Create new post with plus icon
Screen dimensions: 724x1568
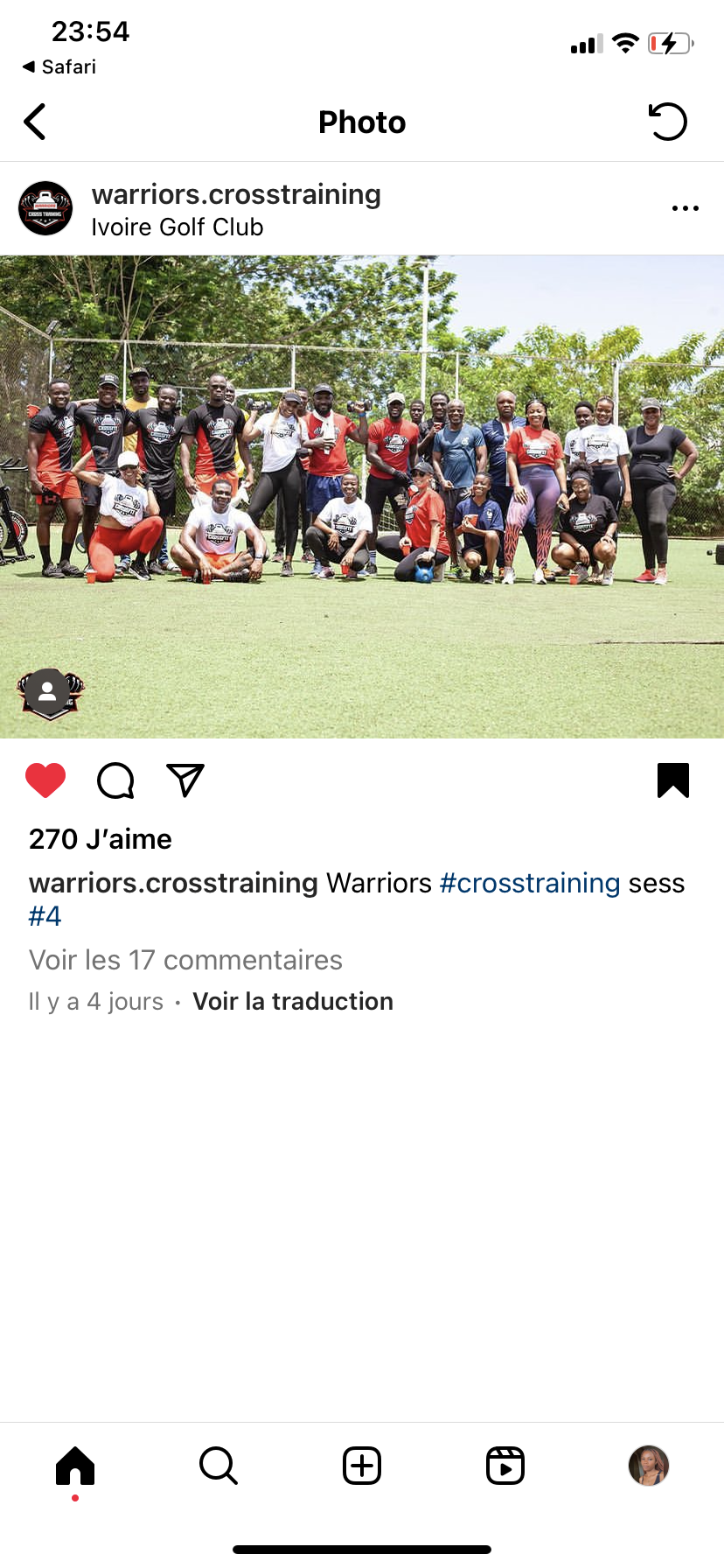click(x=362, y=1466)
